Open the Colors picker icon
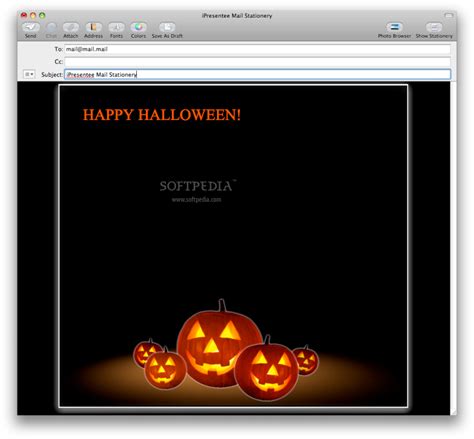 pyautogui.click(x=138, y=27)
